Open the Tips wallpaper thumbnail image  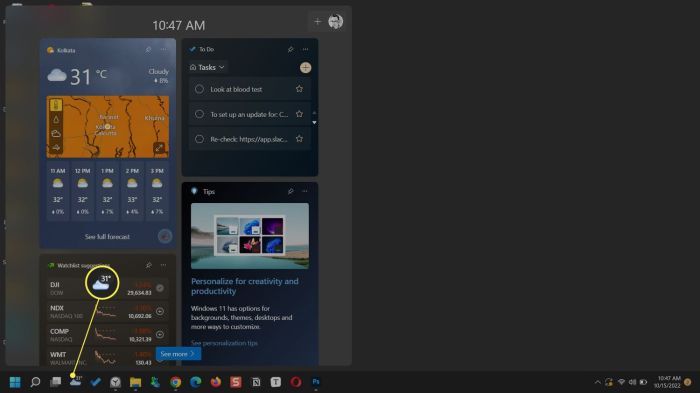(x=250, y=236)
